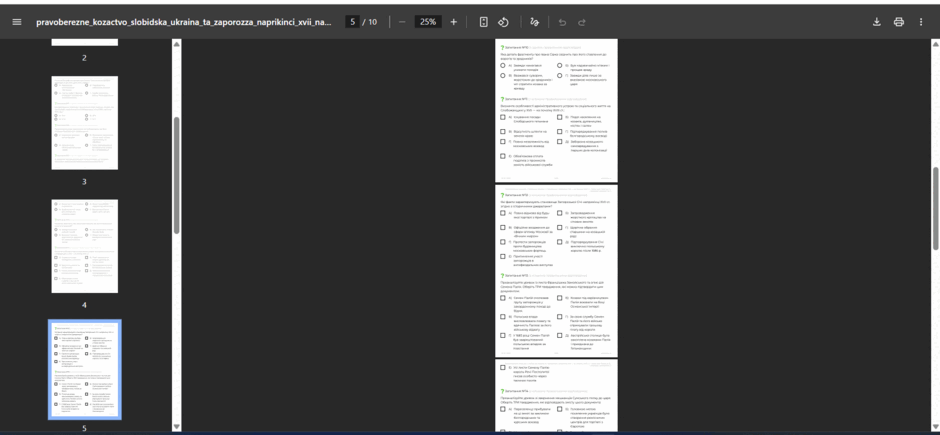The image size is (940, 435).
Task: Click the redo arrow icon
Action: click(582, 22)
